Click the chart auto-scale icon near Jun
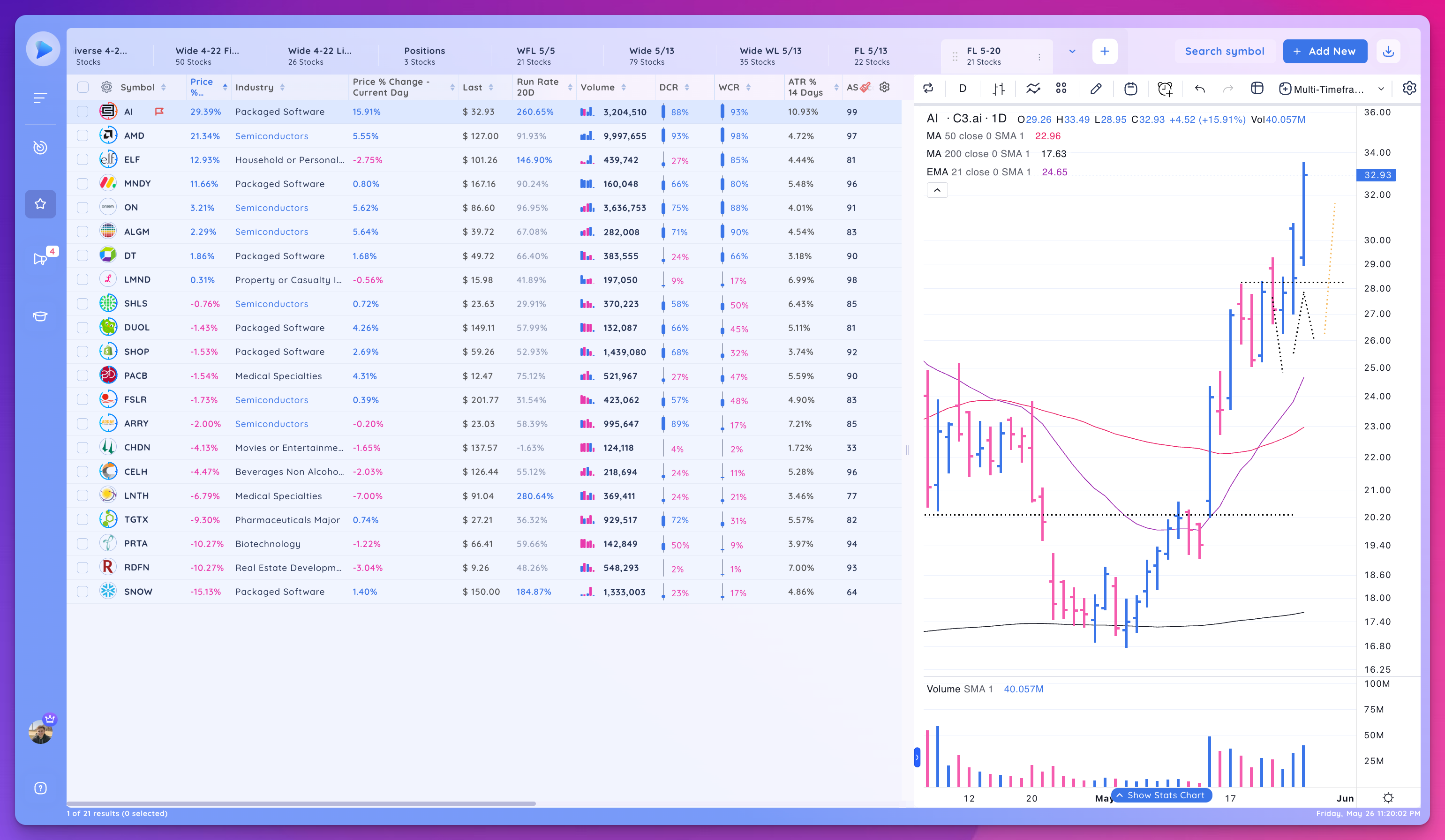1445x840 pixels. (x=1388, y=797)
